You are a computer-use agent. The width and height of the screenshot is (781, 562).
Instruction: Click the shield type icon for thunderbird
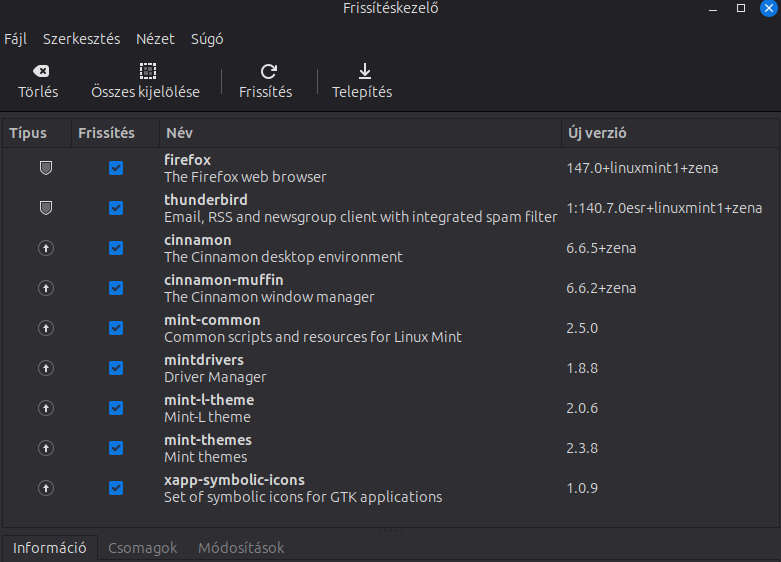point(45,208)
